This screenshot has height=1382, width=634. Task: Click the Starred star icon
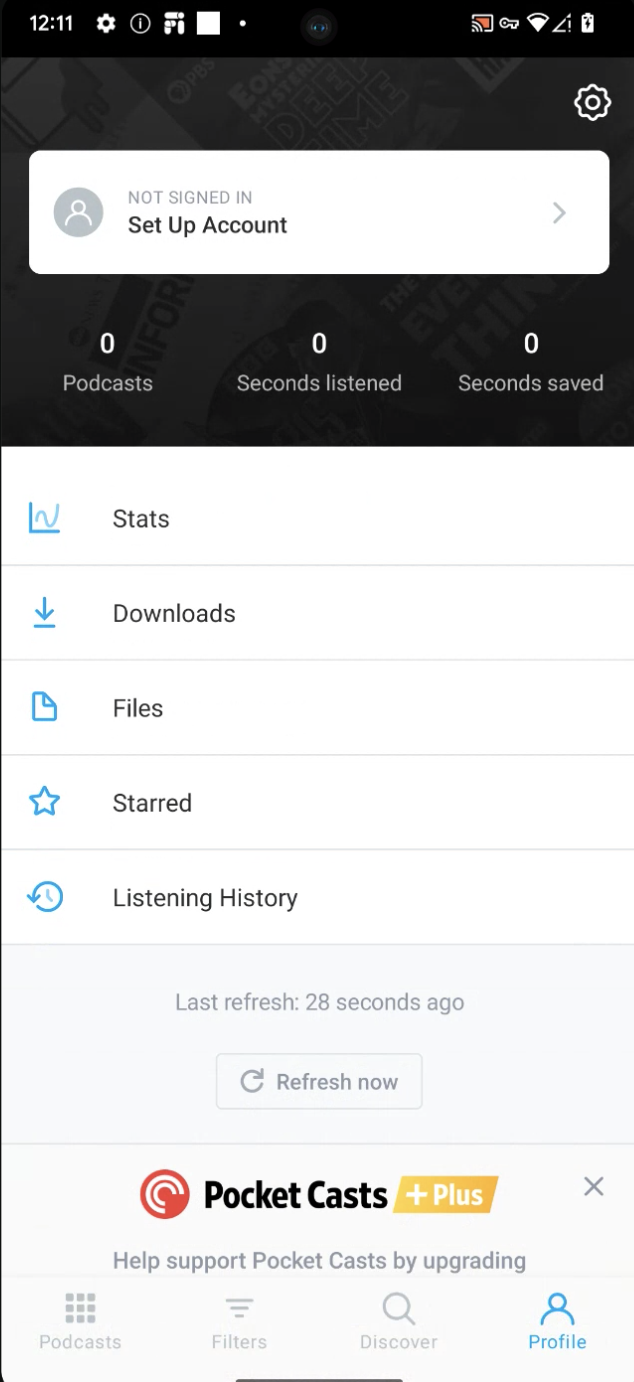(44, 801)
